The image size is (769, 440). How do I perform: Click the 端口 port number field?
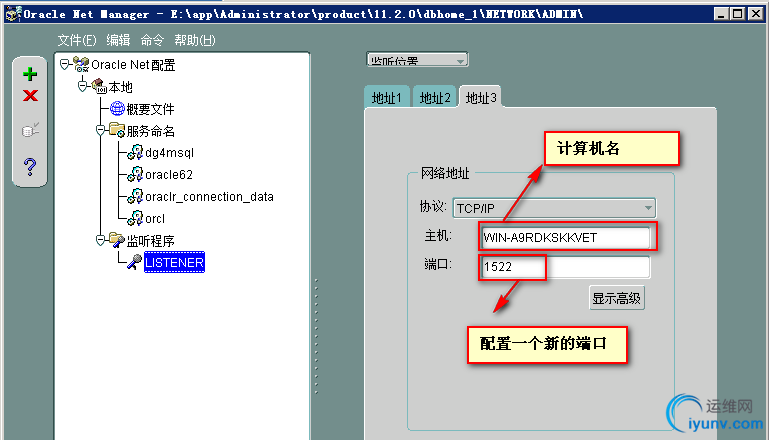[565, 266]
